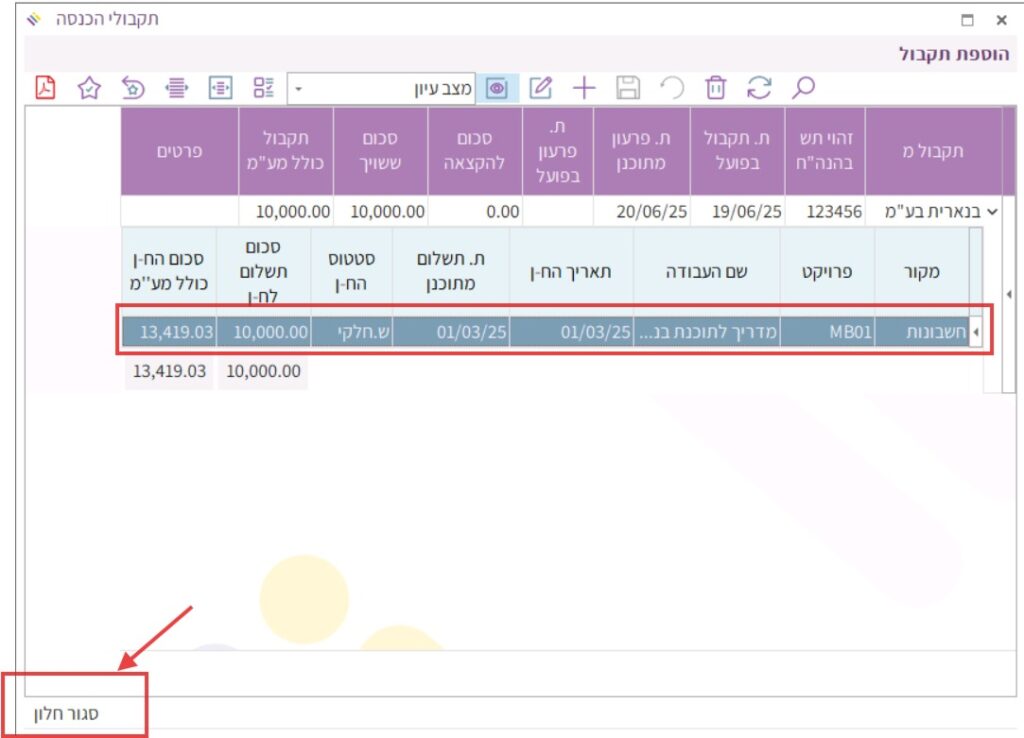Click the undo arrow icon
This screenshot has height=738, width=1024.
coord(673,88)
